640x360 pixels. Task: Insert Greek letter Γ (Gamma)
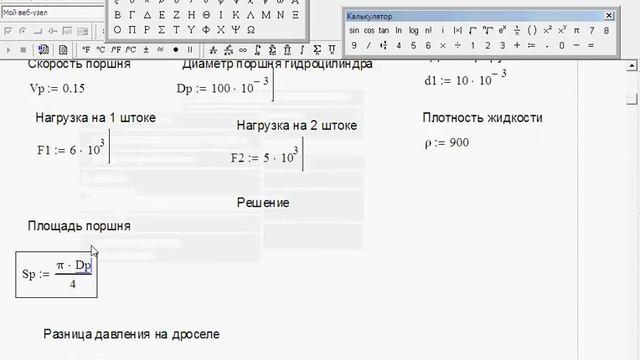tap(132, 15)
